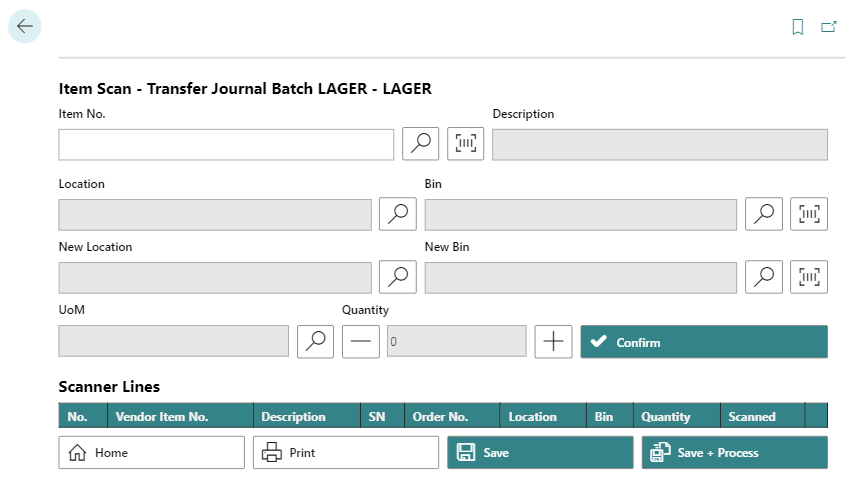Click the Item Scan Transfer Journal title

point(245,88)
